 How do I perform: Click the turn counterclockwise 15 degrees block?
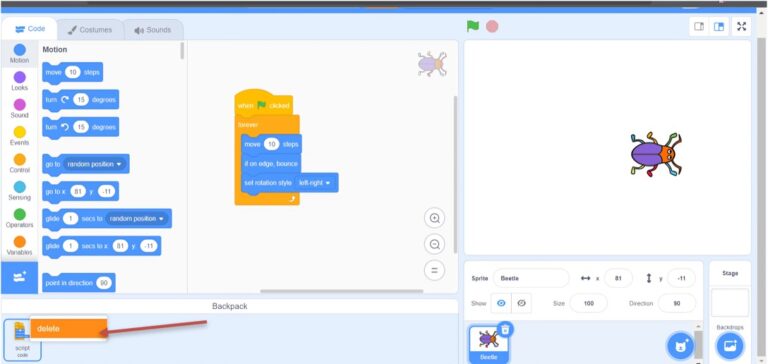click(81, 127)
